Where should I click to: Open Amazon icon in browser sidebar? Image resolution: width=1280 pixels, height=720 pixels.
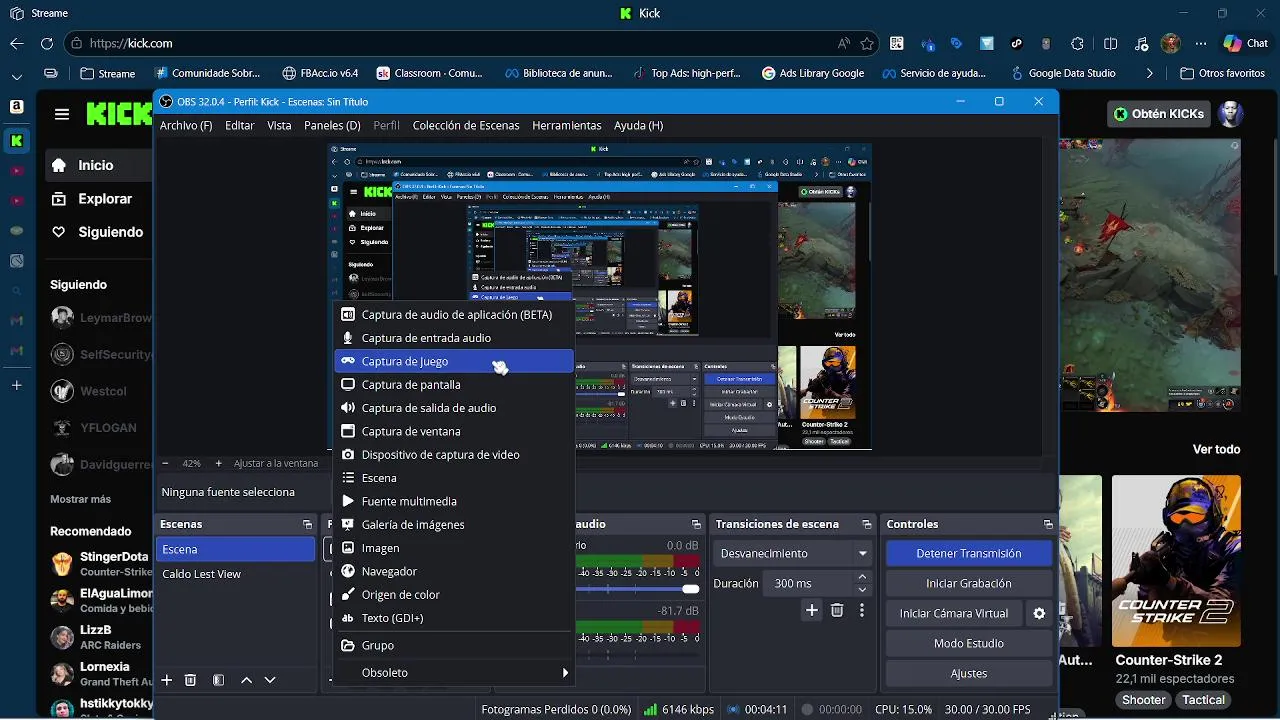(17, 107)
